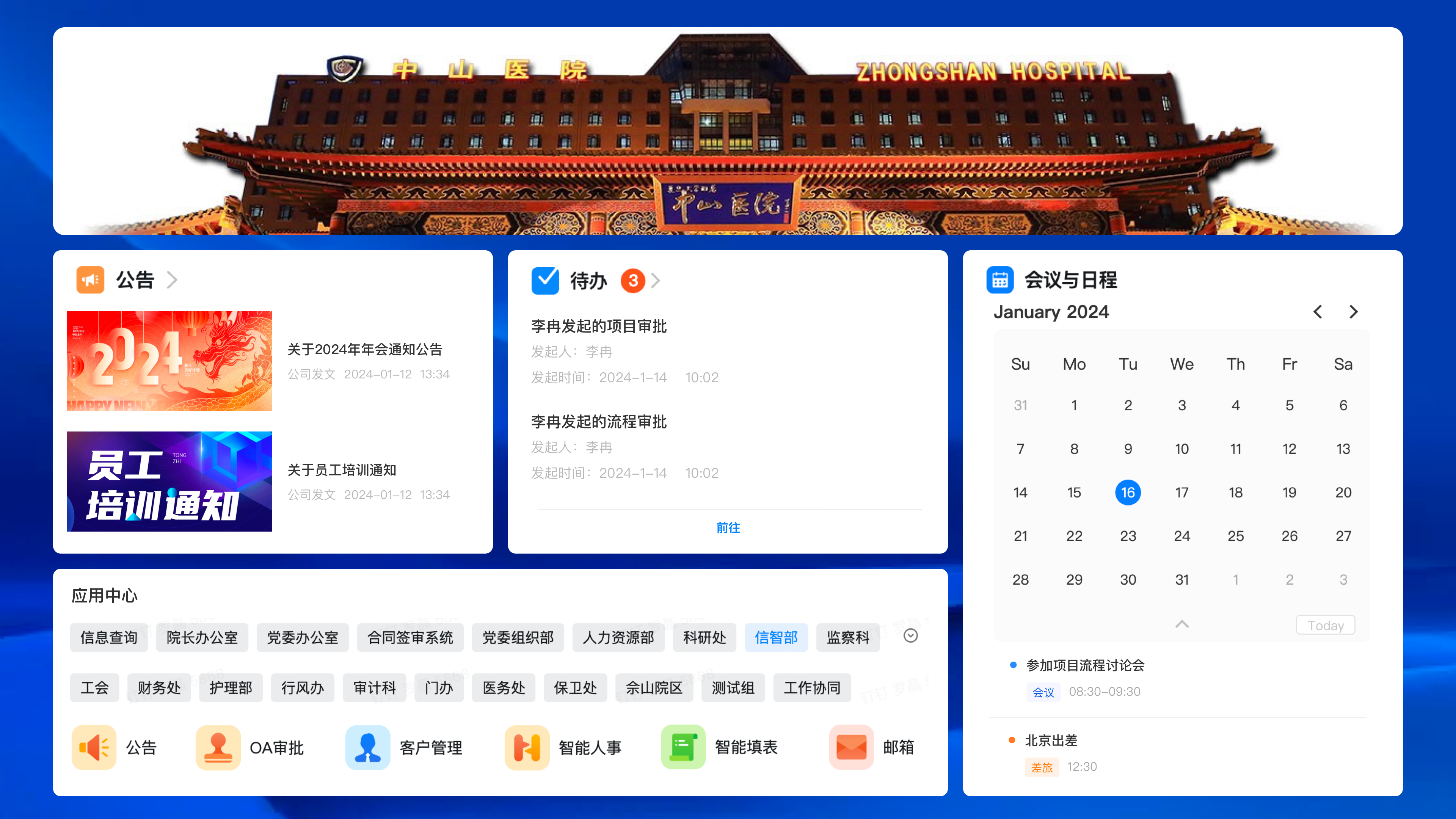Image resolution: width=1456 pixels, height=819 pixels.
Task: Expand the 应用中心 department tag list
Action: point(910,636)
